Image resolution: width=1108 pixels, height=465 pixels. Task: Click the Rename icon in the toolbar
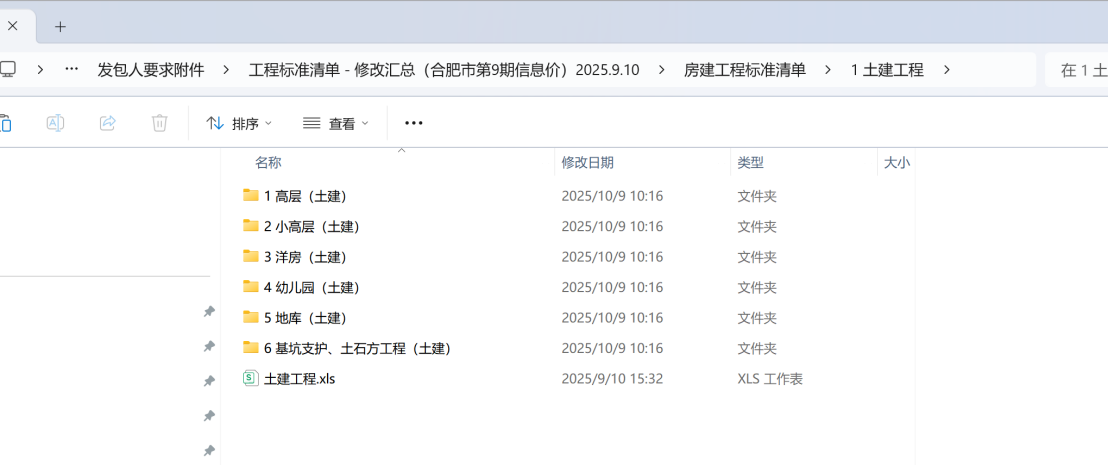click(56, 123)
